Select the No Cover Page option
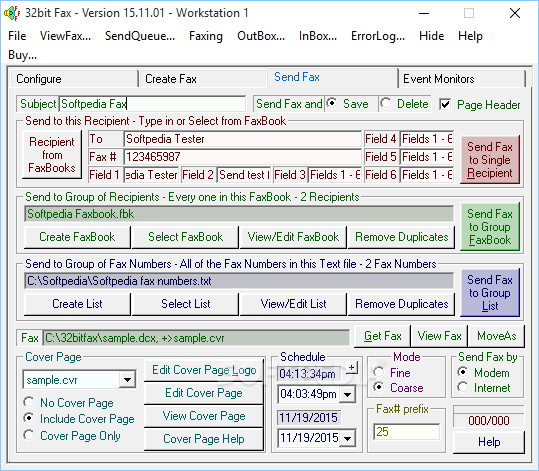 [68, 403]
